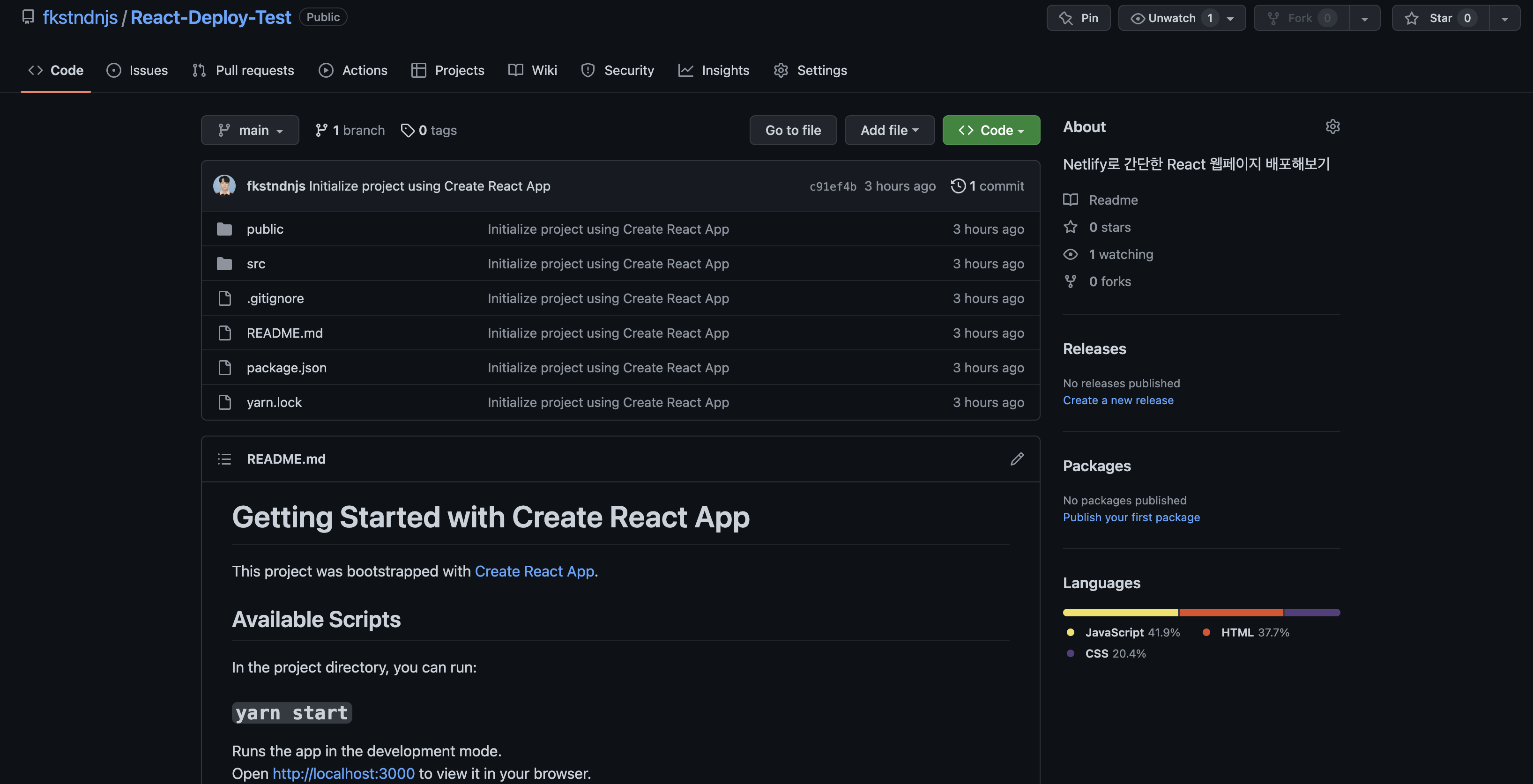Viewport: 1533px width, 784px height.
Task: Open the README table of contents icon
Action: click(224, 459)
